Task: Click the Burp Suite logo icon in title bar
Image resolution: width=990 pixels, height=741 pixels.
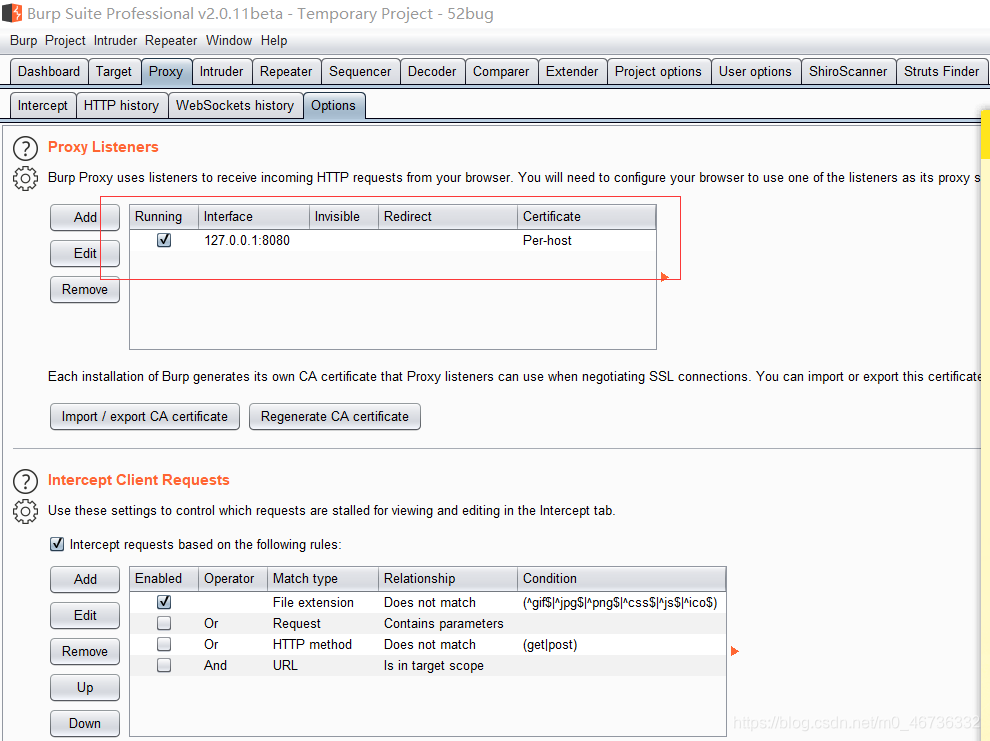Action: pos(12,13)
